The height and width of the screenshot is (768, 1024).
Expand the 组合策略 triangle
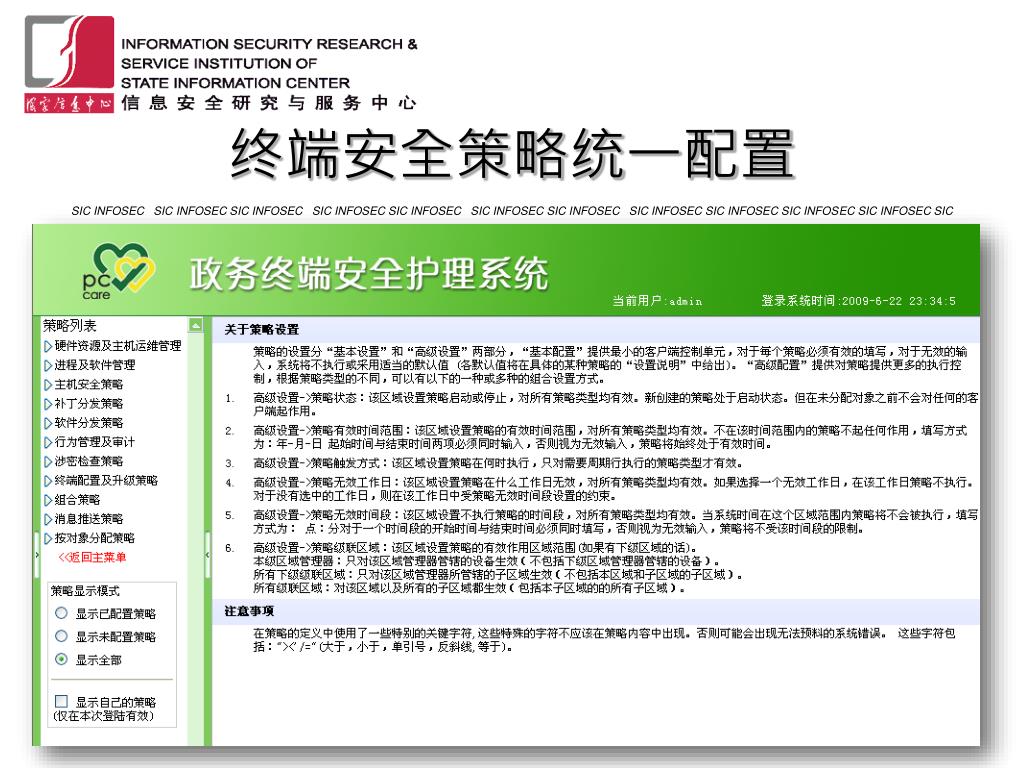(48, 500)
